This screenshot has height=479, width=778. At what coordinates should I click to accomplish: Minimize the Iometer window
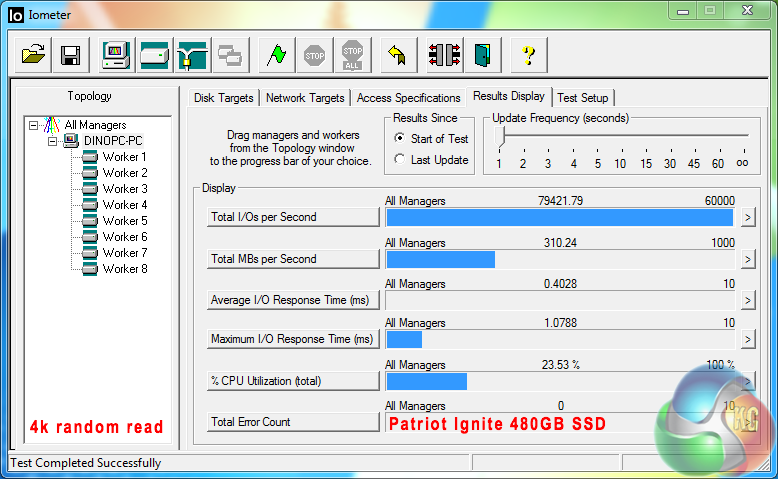[683, 11]
